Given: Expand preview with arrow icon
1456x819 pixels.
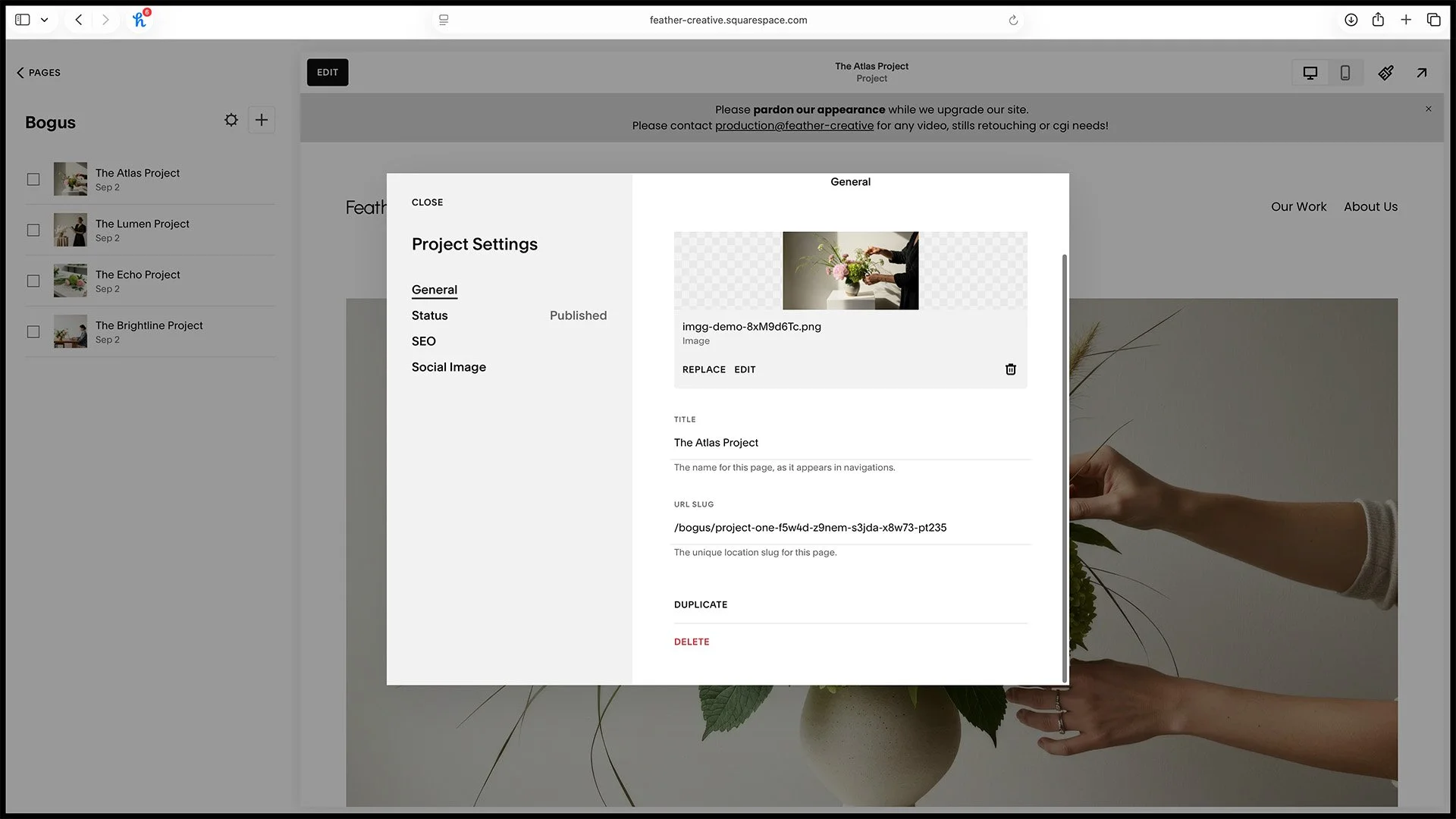Looking at the screenshot, I should (1421, 73).
